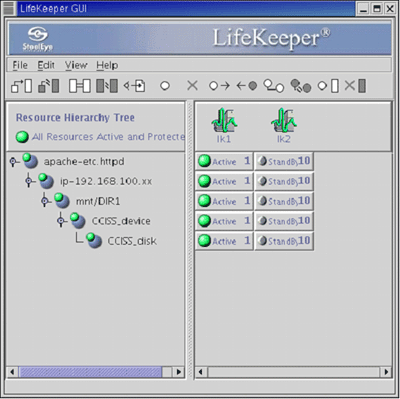The height and width of the screenshot is (399, 400).
Task: Click the Delete Resource Hierarchy X icon
Action: (x=192, y=86)
